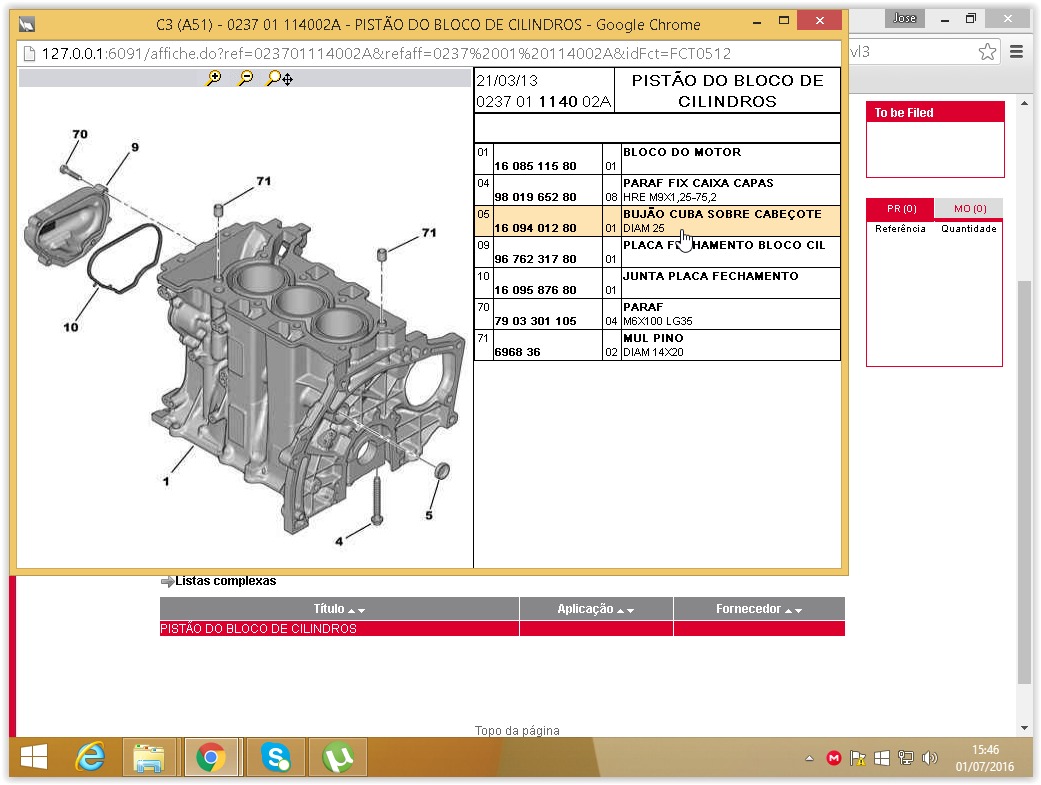This screenshot has height=785, width=1041.
Task: Sort by Aplicação column arrows
Action: pos(625,610)
